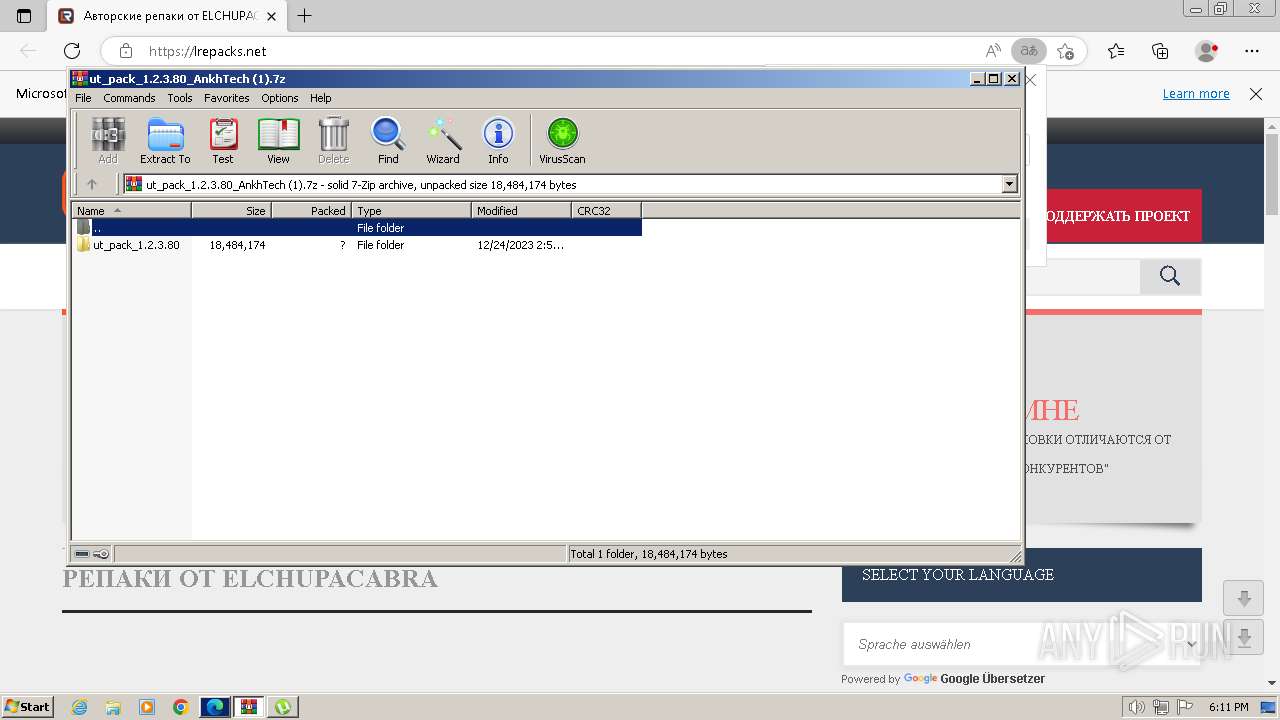Open the Sprache auswählen language dropdown

(1022, 644)
